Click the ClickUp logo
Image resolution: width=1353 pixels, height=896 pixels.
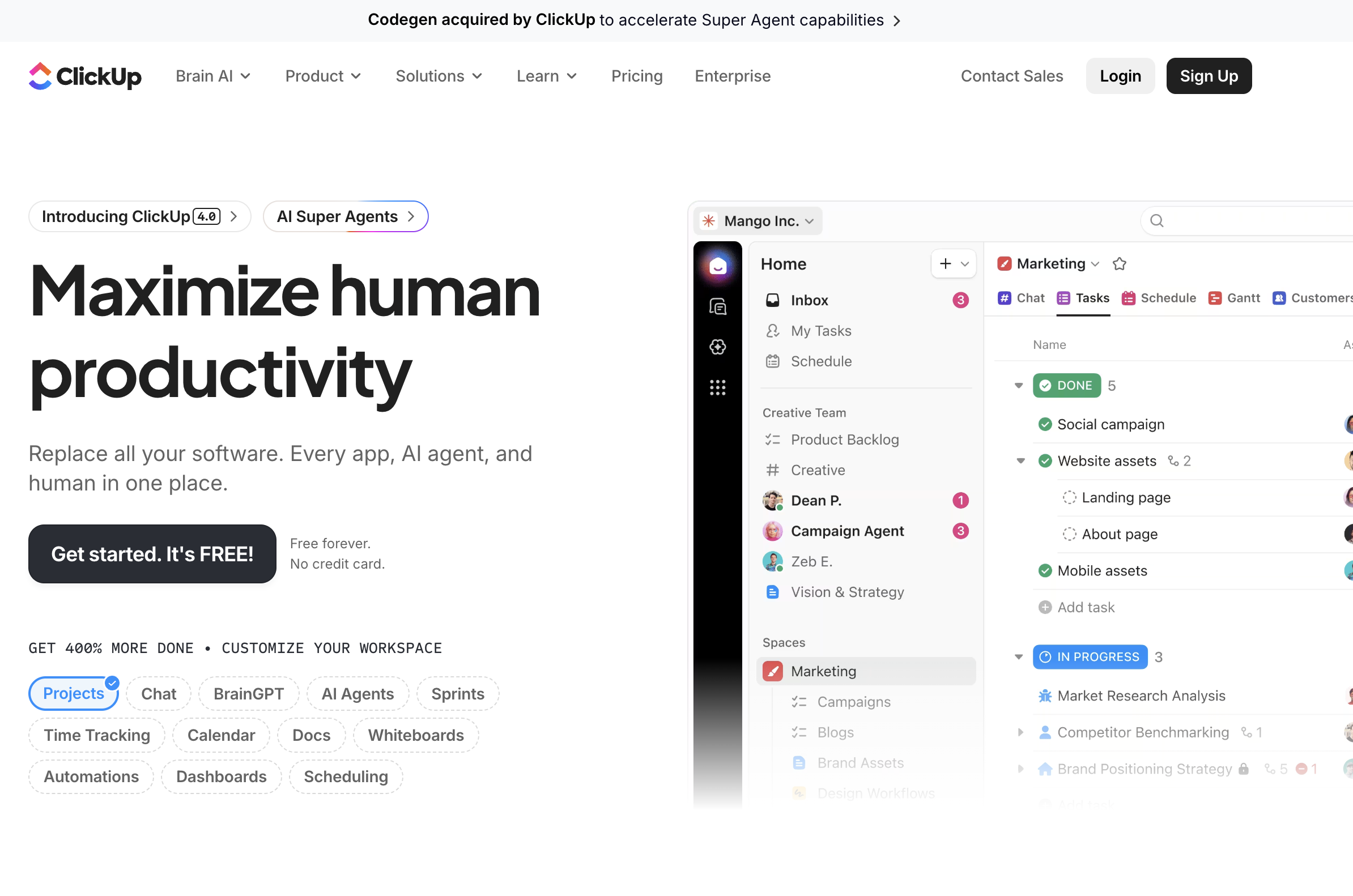tap(84, 76)
